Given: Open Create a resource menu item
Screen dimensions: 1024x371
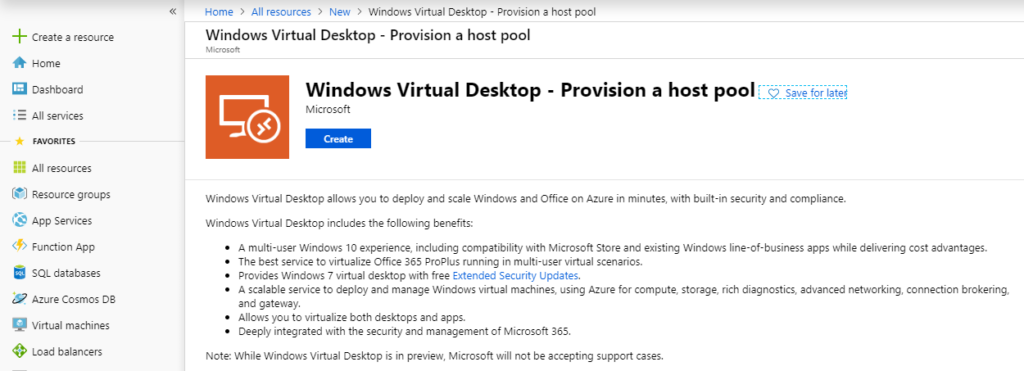Looking at the screenshot, I should 72,37.
